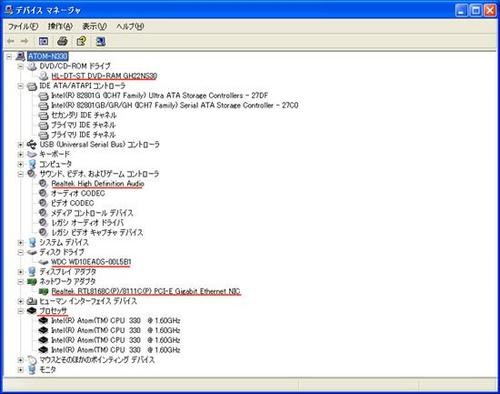Expand the システム デバイス category
The width and height of the screenshot is (500, 394).
point(21,243)
